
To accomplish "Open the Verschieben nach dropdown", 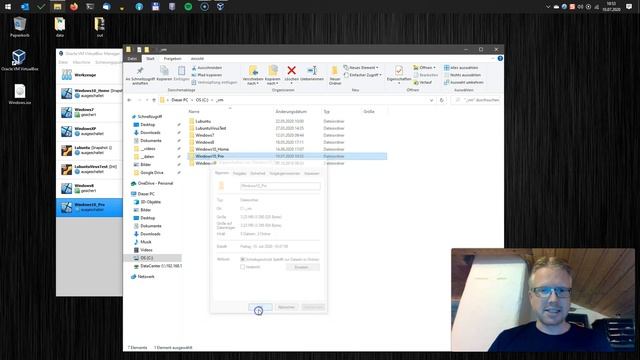I will [x=253, y=76].
